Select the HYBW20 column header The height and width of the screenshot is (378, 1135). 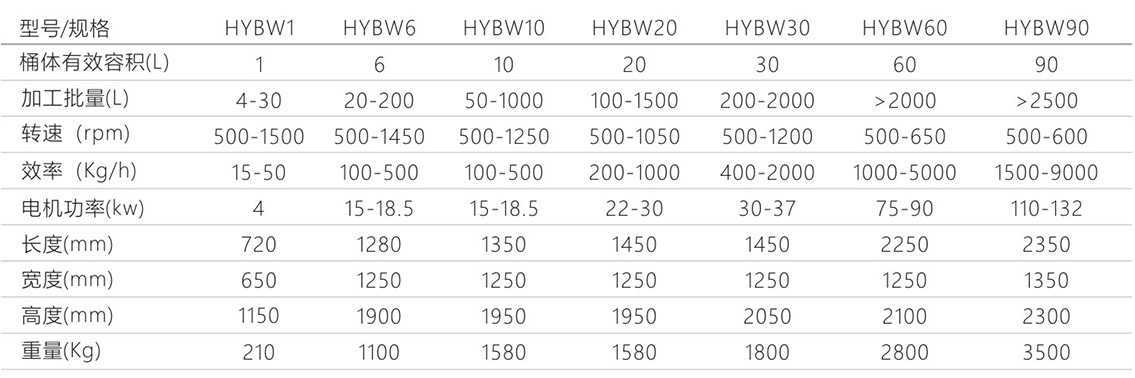(634, 29)
